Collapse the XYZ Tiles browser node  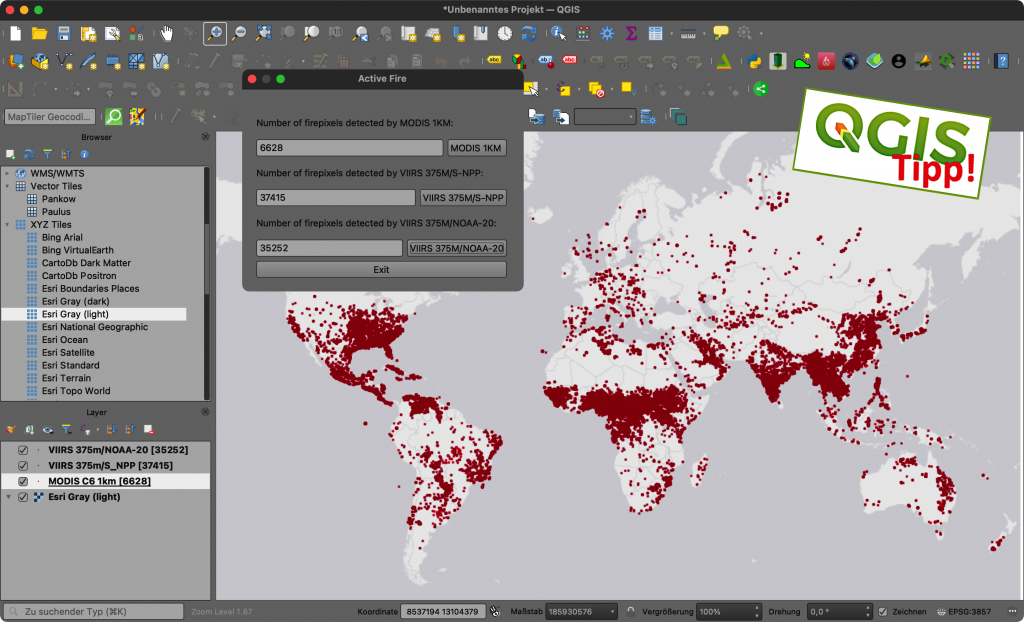pyautogui.click(x=7, y=225)
